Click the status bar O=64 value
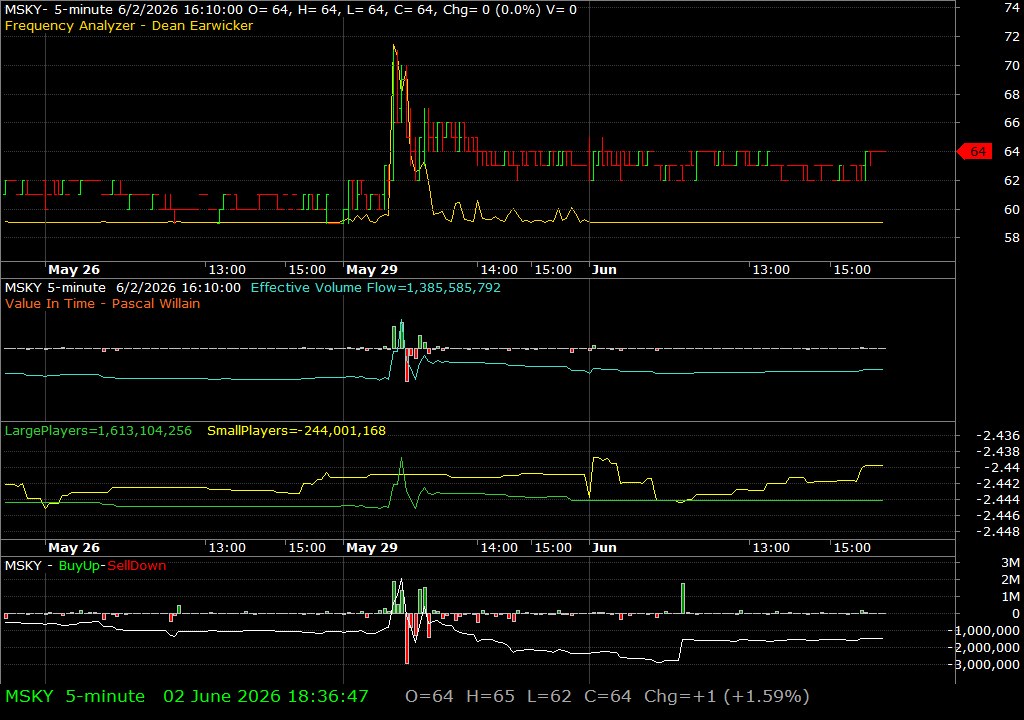1024x720 pixels. (429, 696)
